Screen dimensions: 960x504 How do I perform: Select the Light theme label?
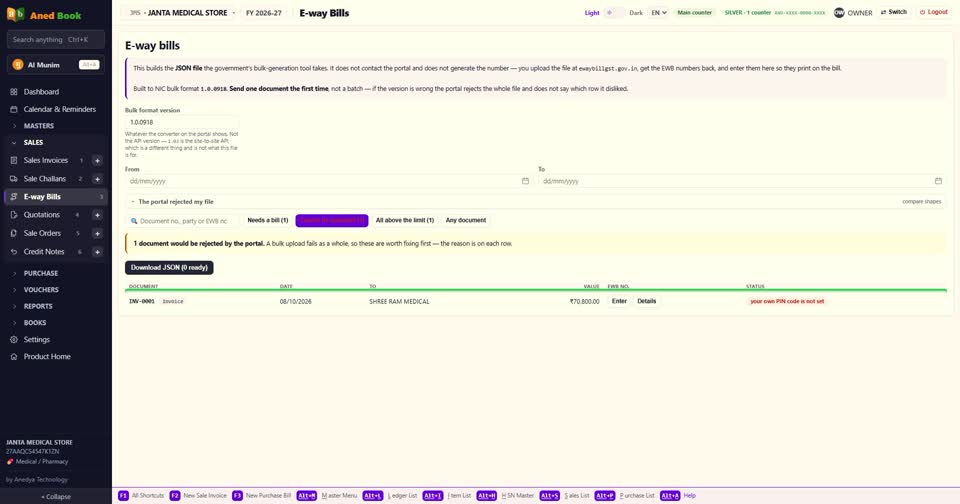[592, 12]
